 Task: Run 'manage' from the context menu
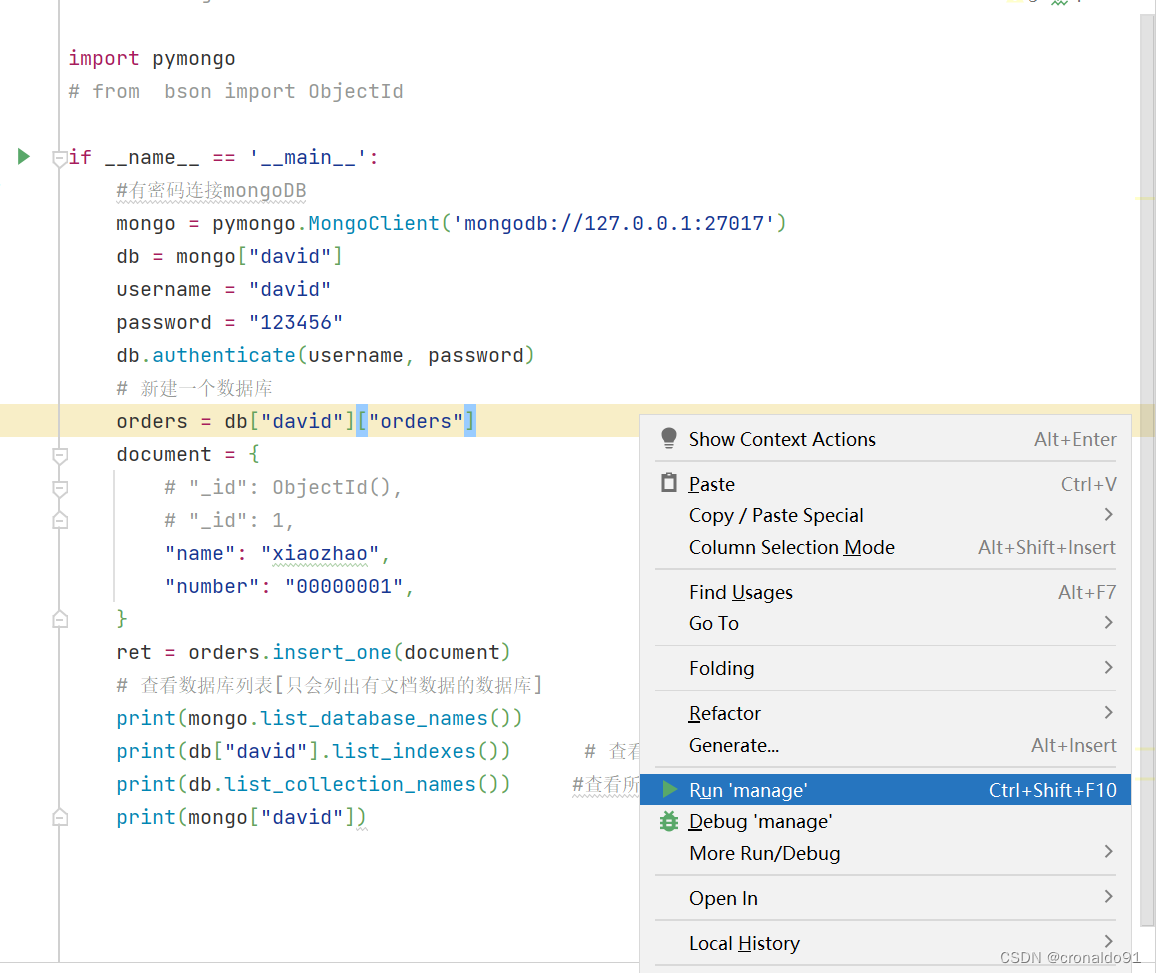(x=885, y=790)
